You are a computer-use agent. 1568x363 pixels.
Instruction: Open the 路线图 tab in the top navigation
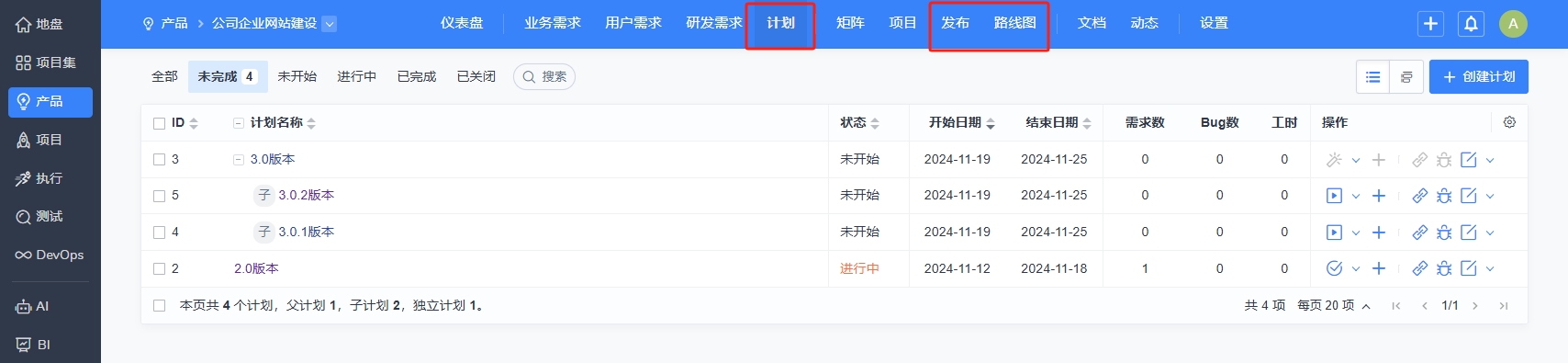[1014, 23]
